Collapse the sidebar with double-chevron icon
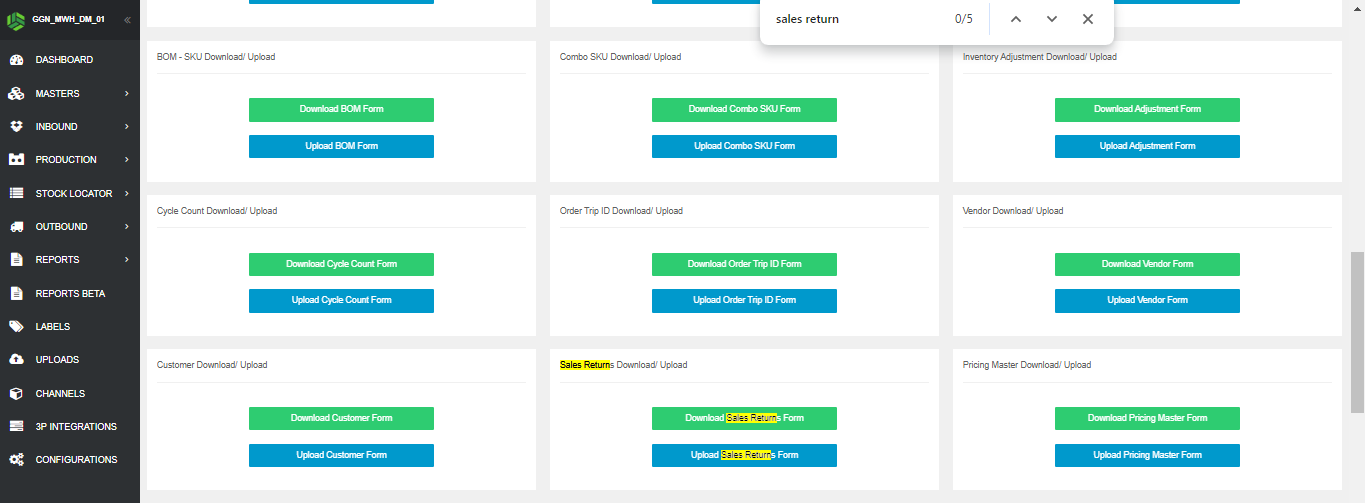This screenshot has height=503, width=1365. [127, 20]
